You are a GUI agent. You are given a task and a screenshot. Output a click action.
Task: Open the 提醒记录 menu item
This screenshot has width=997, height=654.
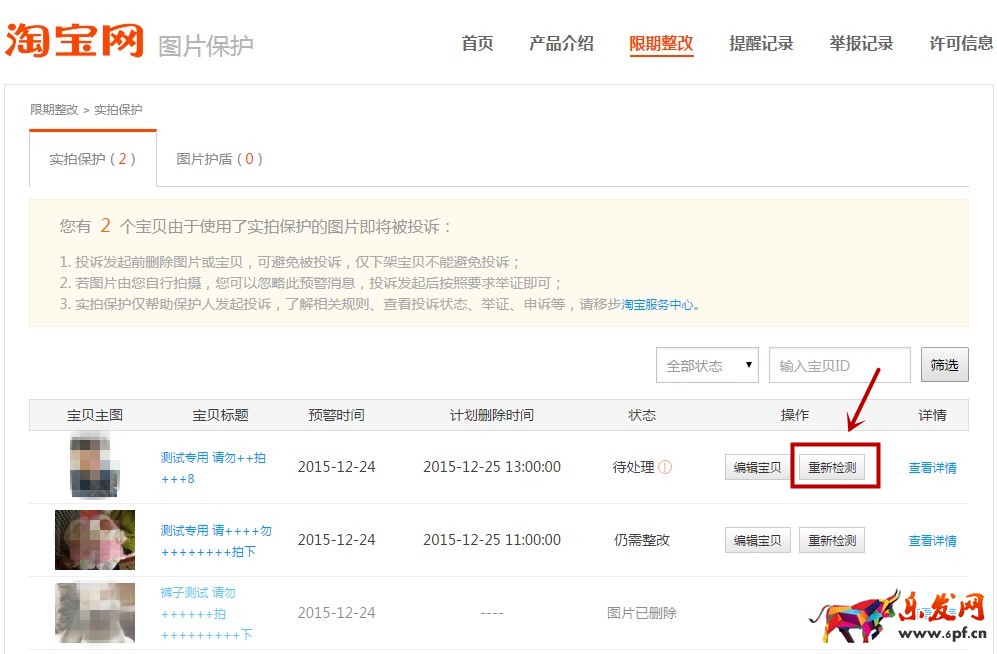tap(761, 44)
